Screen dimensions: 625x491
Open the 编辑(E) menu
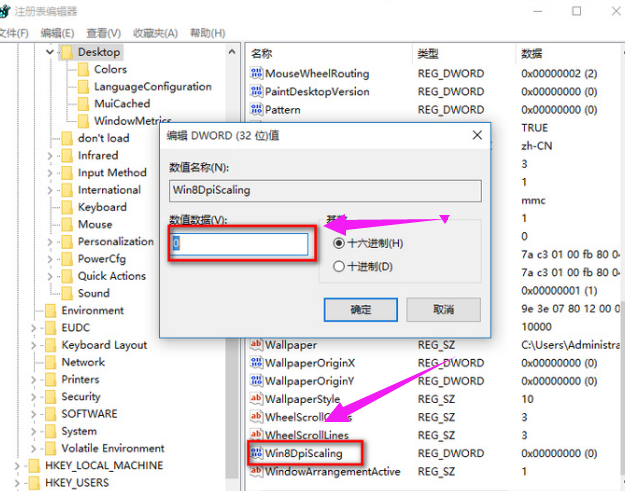[59, 33]
